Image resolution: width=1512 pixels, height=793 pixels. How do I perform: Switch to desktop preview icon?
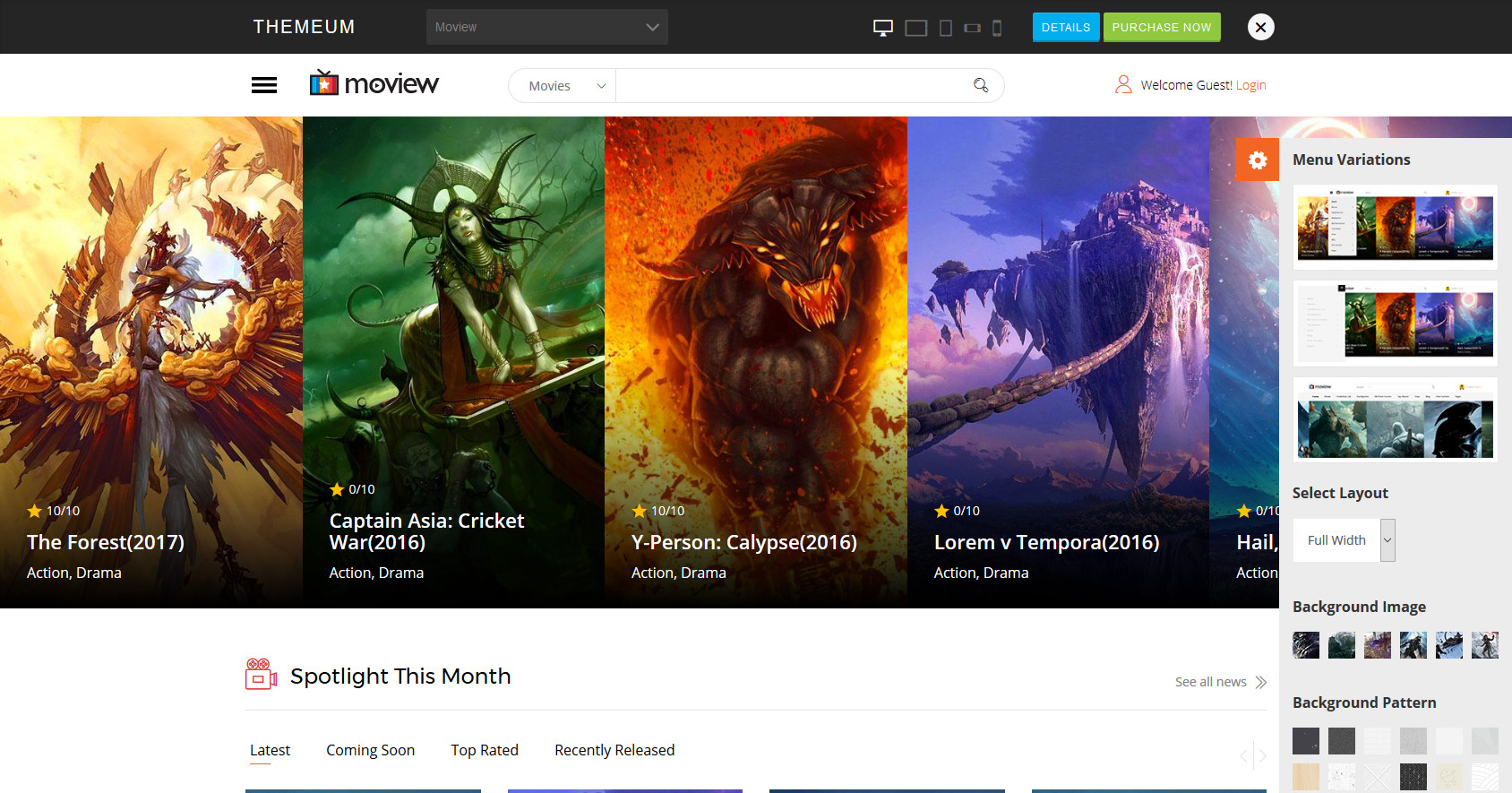pyautogui.click(x=883, y=28)
